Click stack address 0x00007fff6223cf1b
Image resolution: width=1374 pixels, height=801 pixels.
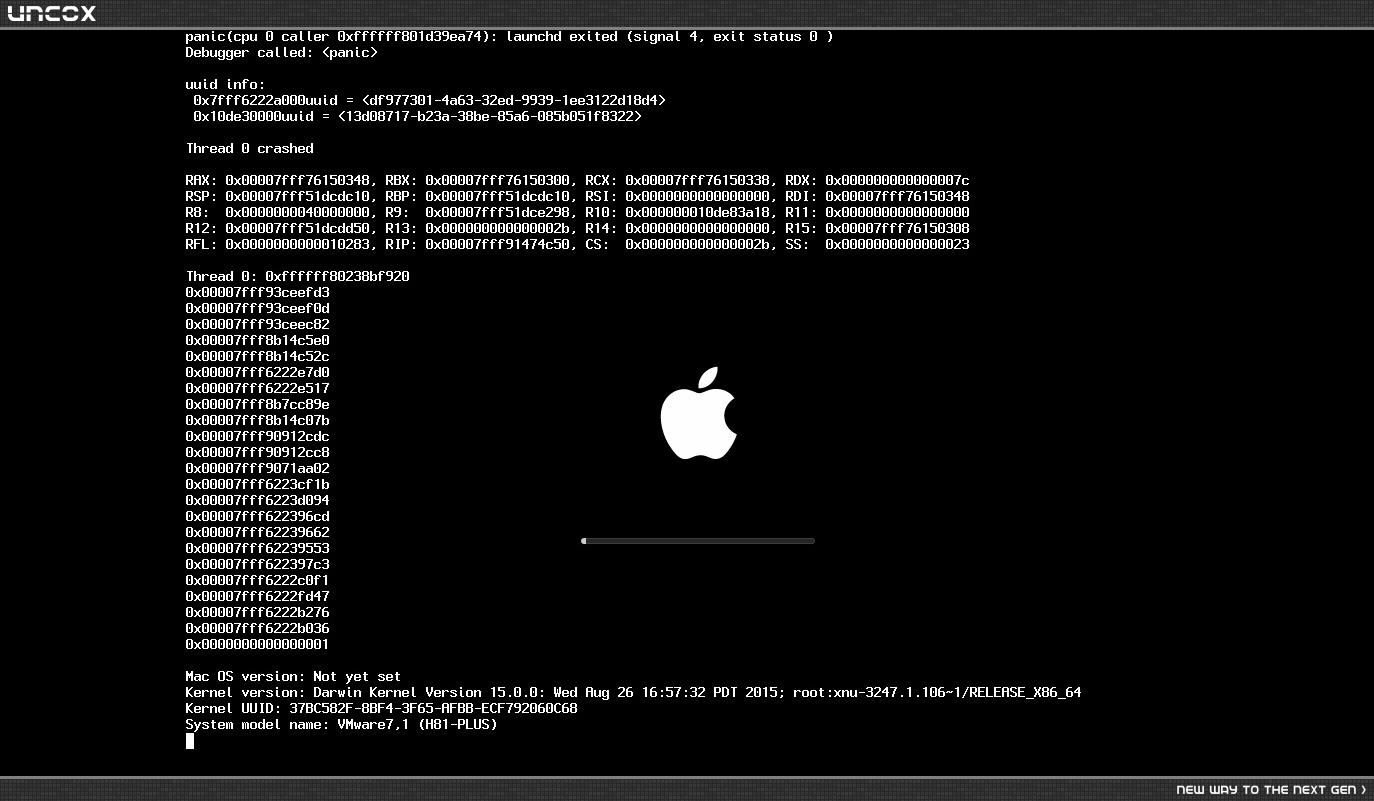pyautogui.click(x=258, y=485)
